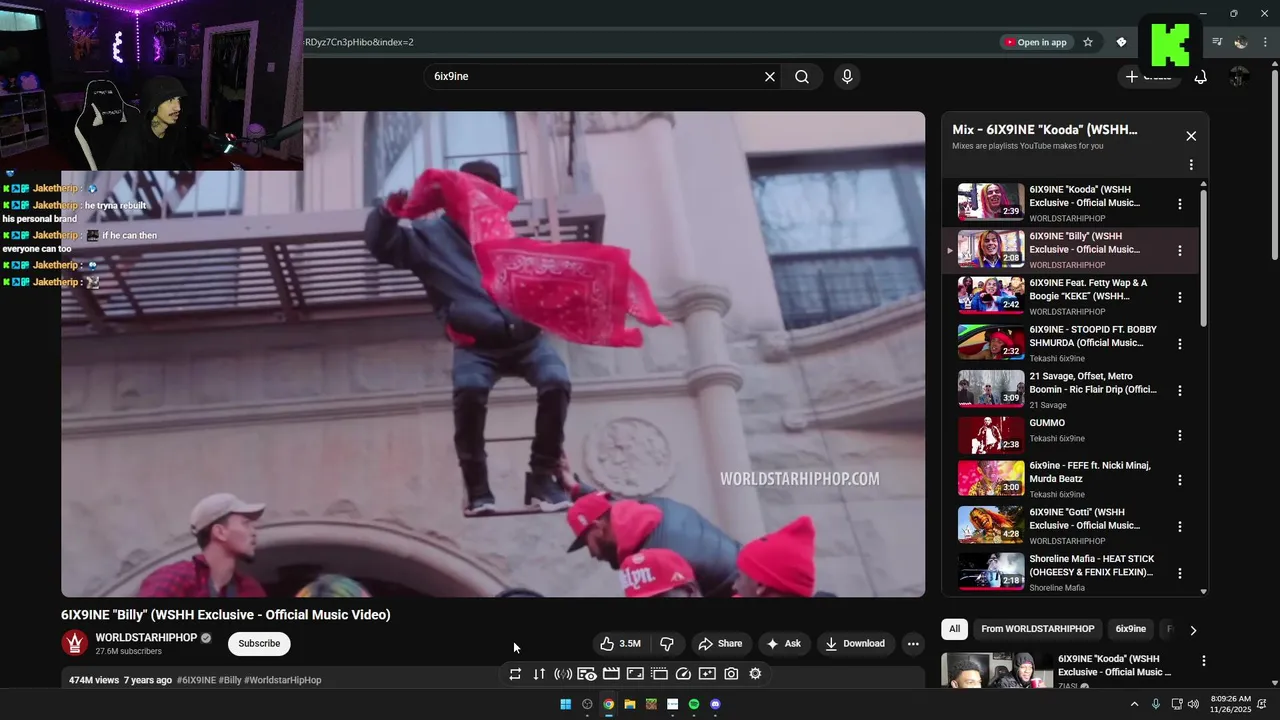
Task: Open options for Kooda playlist item
Action: (1180, 204)
